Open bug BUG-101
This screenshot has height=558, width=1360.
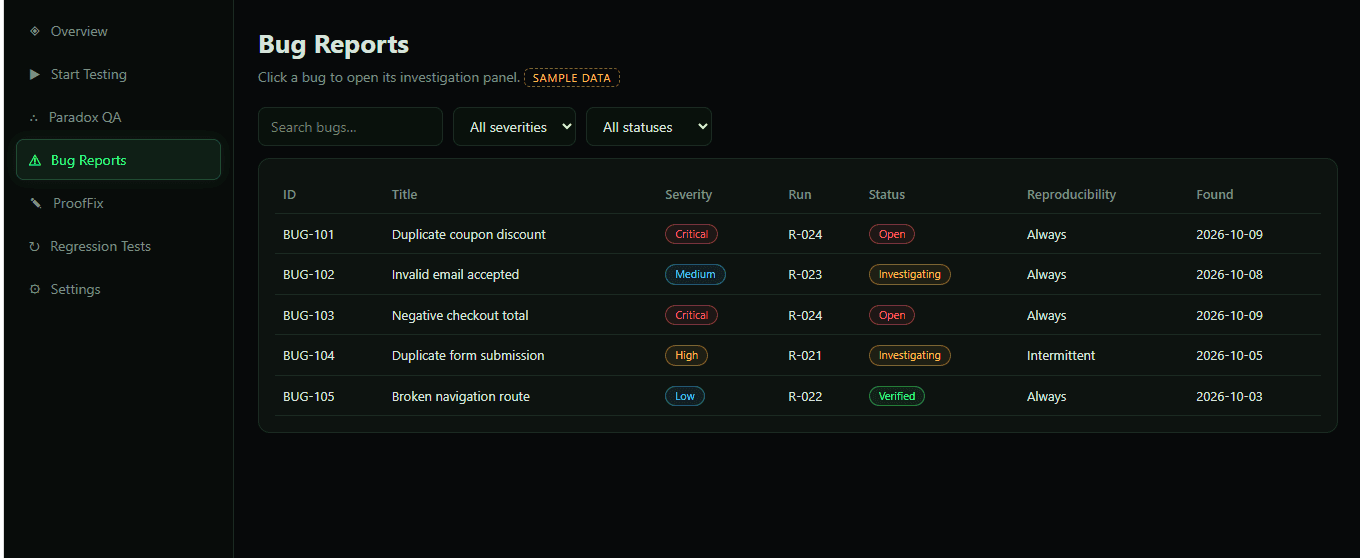pos(797,234)
